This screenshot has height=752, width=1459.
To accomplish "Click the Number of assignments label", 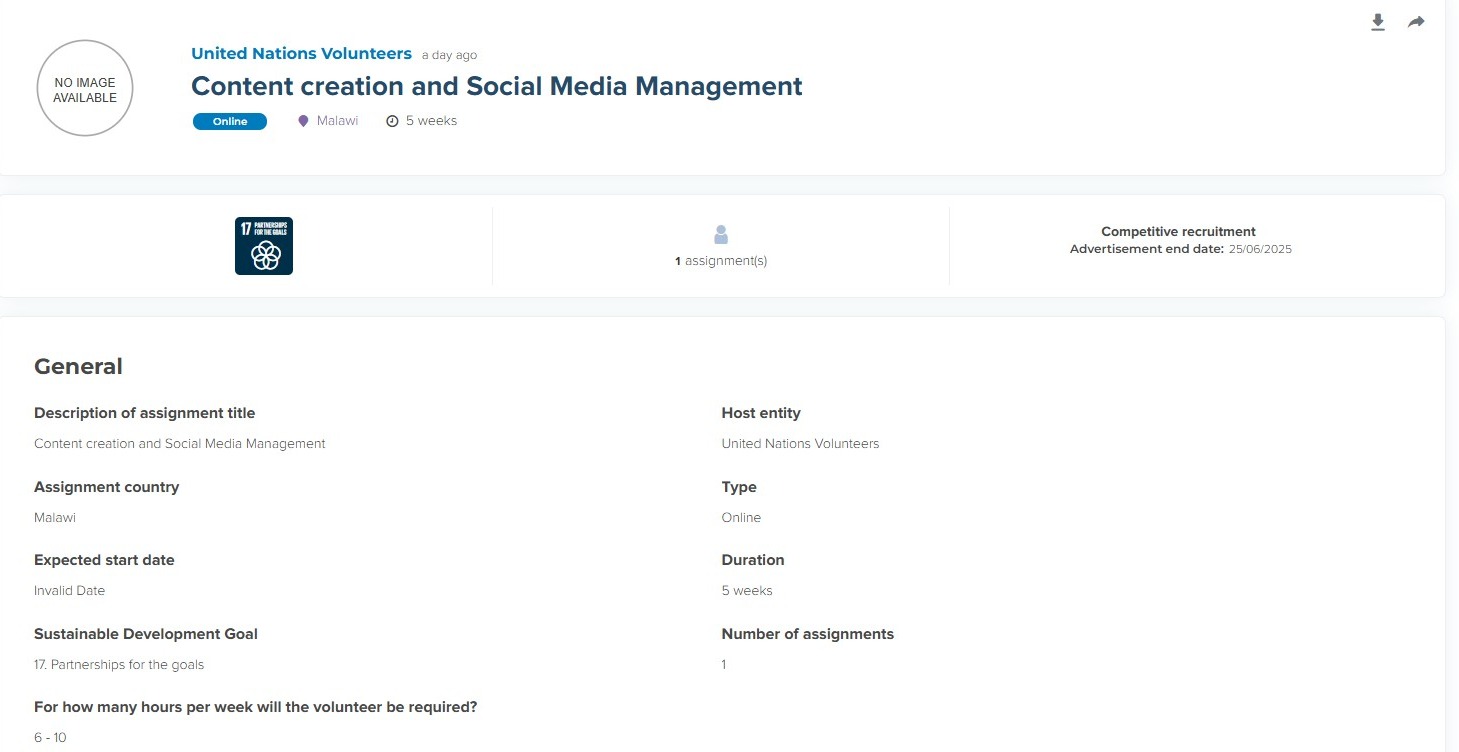I will (808, 634).
